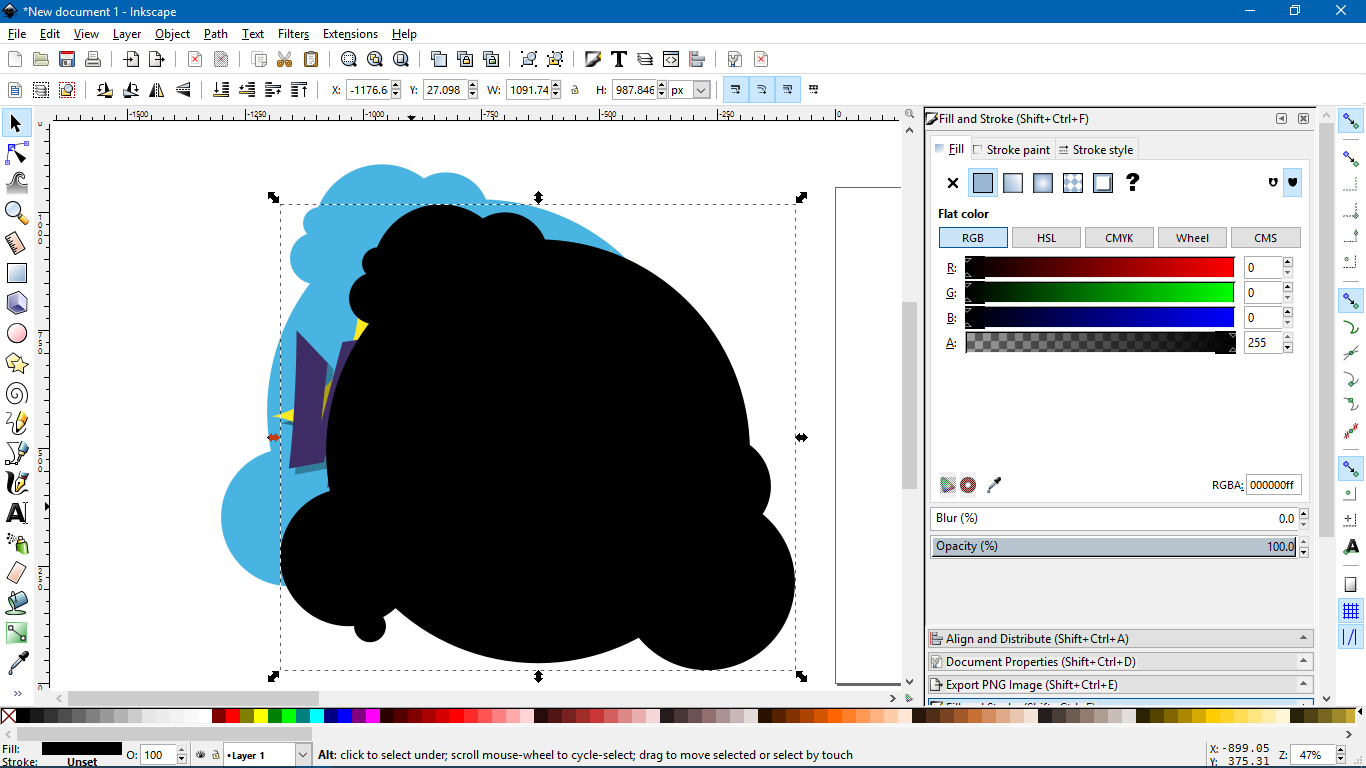Open the Filters menu
Screen dimensions: 1366x768
pos(292,33)
